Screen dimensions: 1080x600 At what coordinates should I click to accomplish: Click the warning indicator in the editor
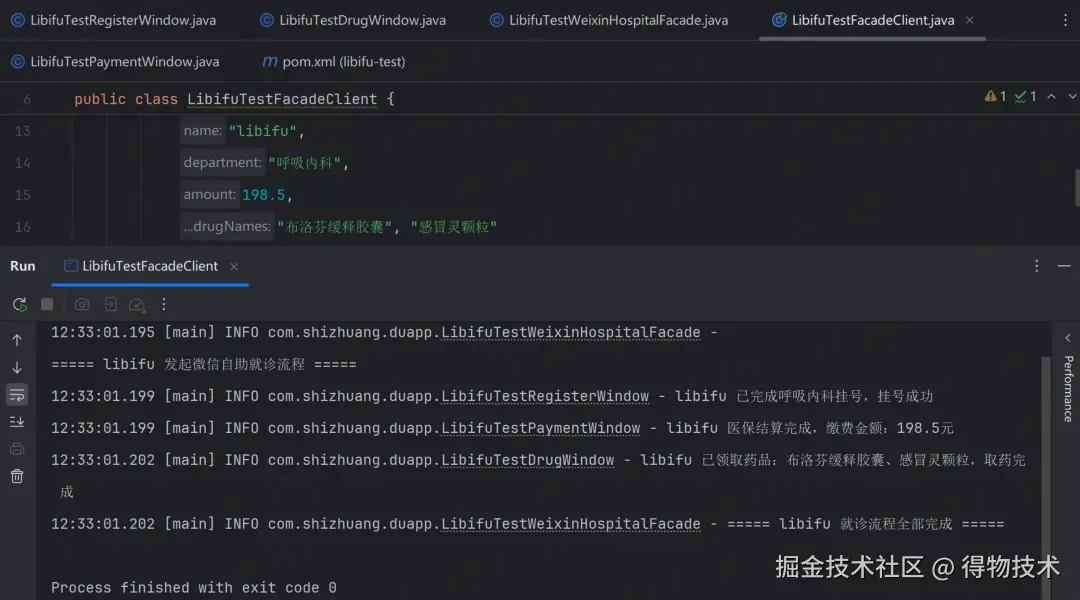(995, 96)
